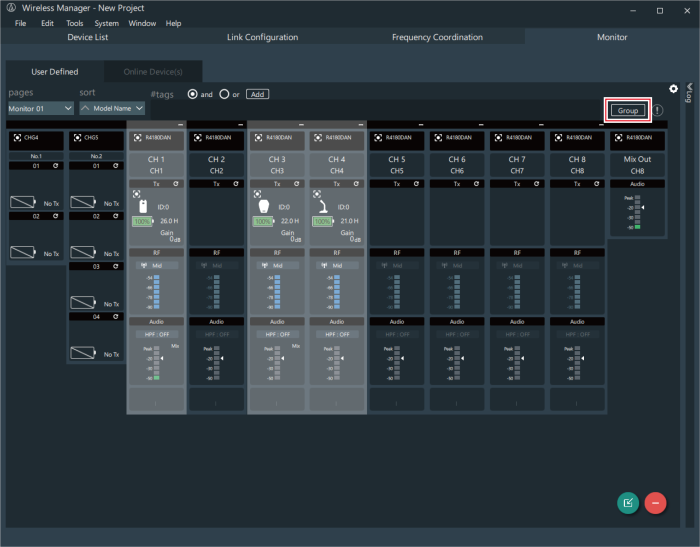Click empty battery icon in CHG4 slot 02
The width and height of the screenshot is (700, 547).
point(23,252)
